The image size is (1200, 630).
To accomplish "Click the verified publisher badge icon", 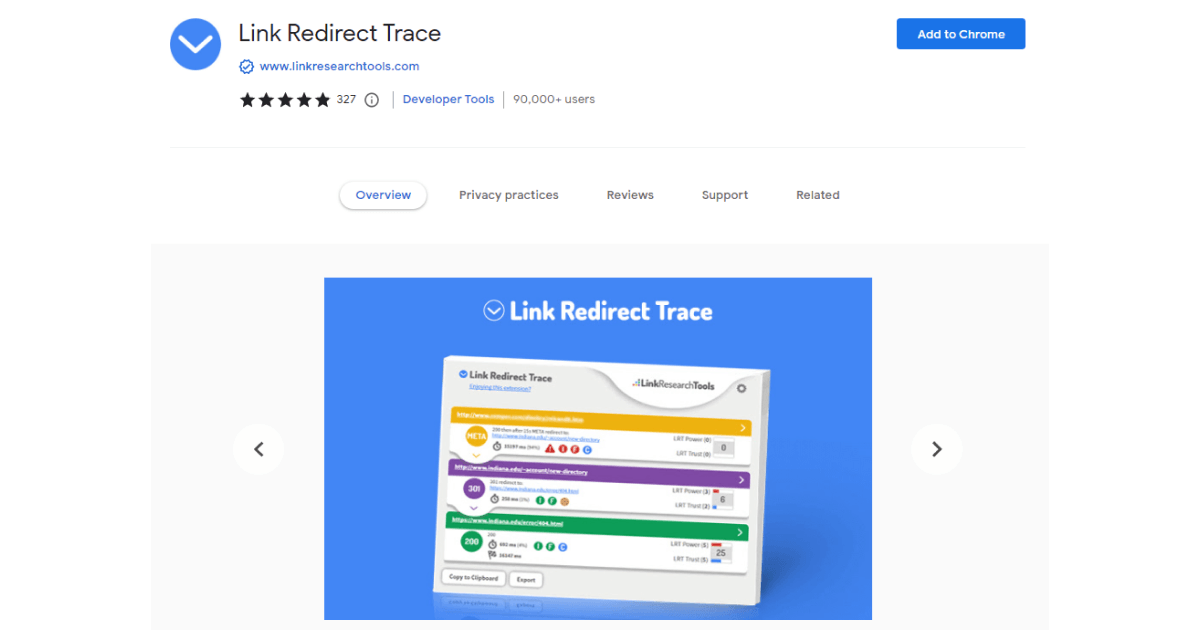I will coord(246,67).
